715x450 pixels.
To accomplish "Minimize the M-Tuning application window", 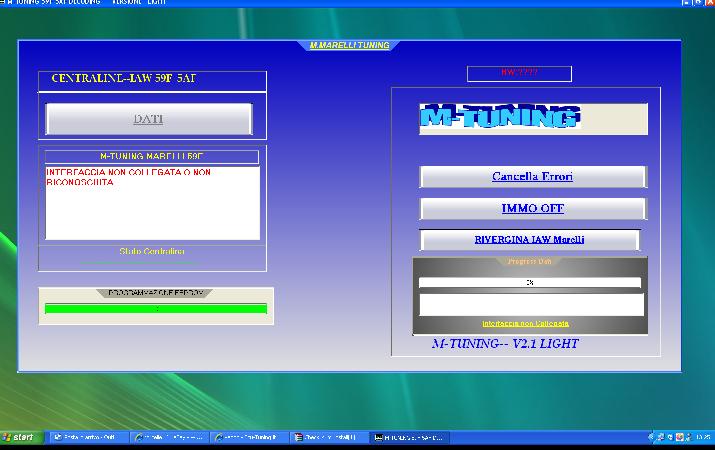I will (x=687, y=2).
